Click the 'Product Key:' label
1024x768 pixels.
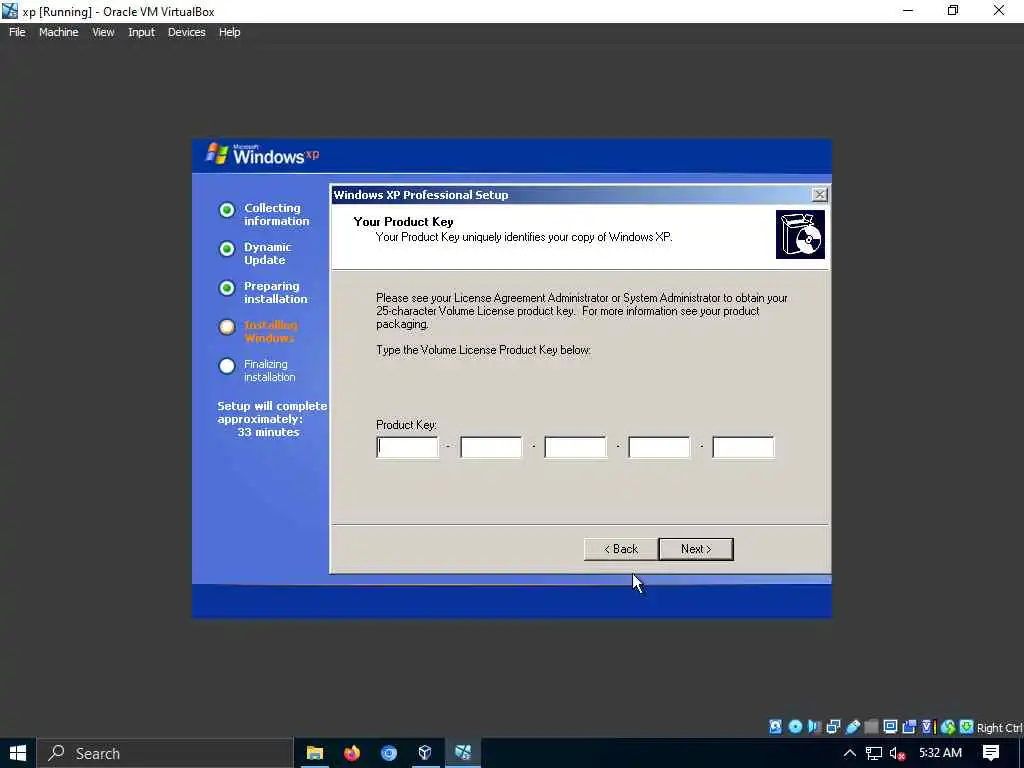tap(406, 424)
